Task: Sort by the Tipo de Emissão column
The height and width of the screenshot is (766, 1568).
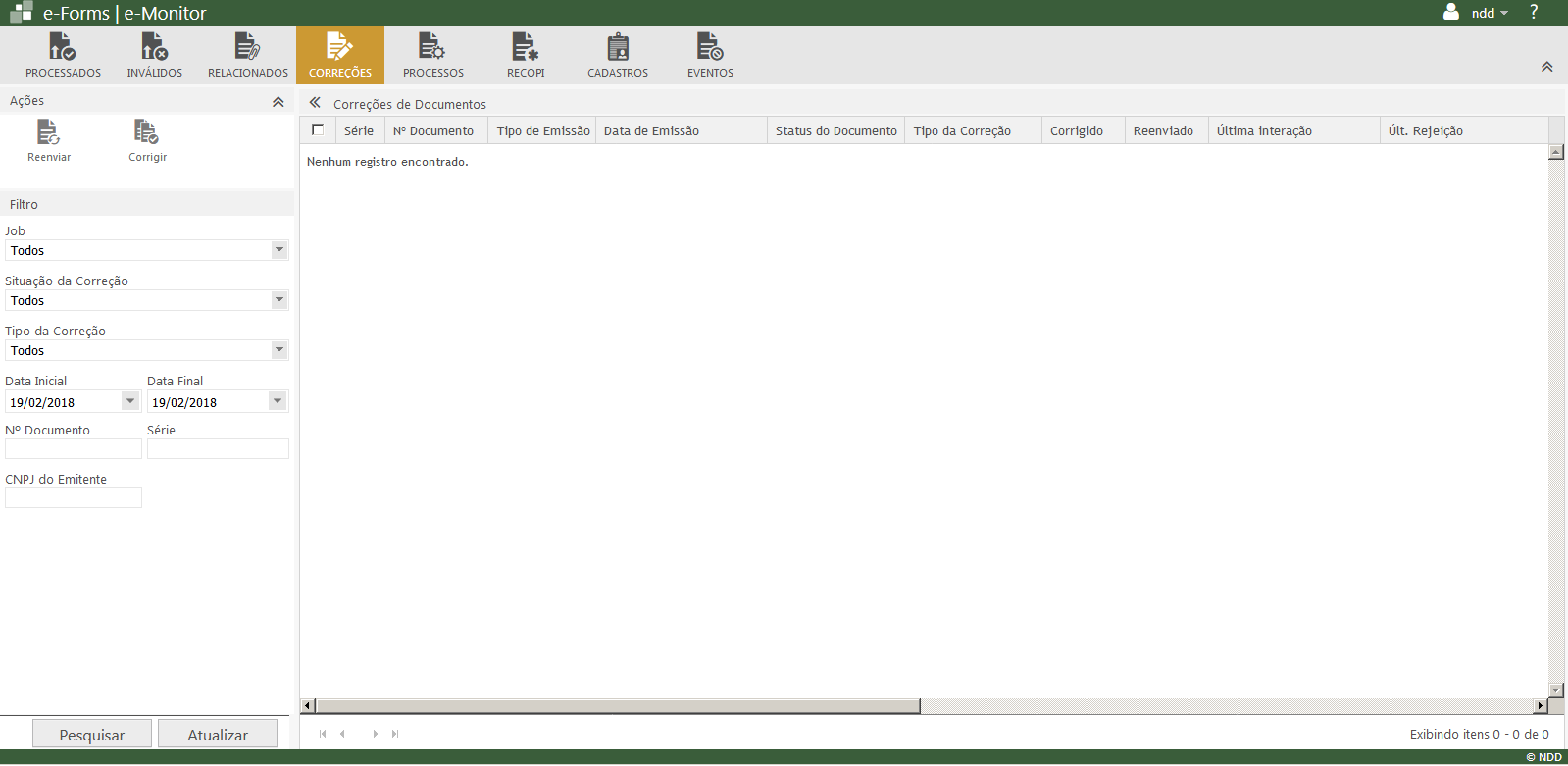Action: (x=543, y=130)
